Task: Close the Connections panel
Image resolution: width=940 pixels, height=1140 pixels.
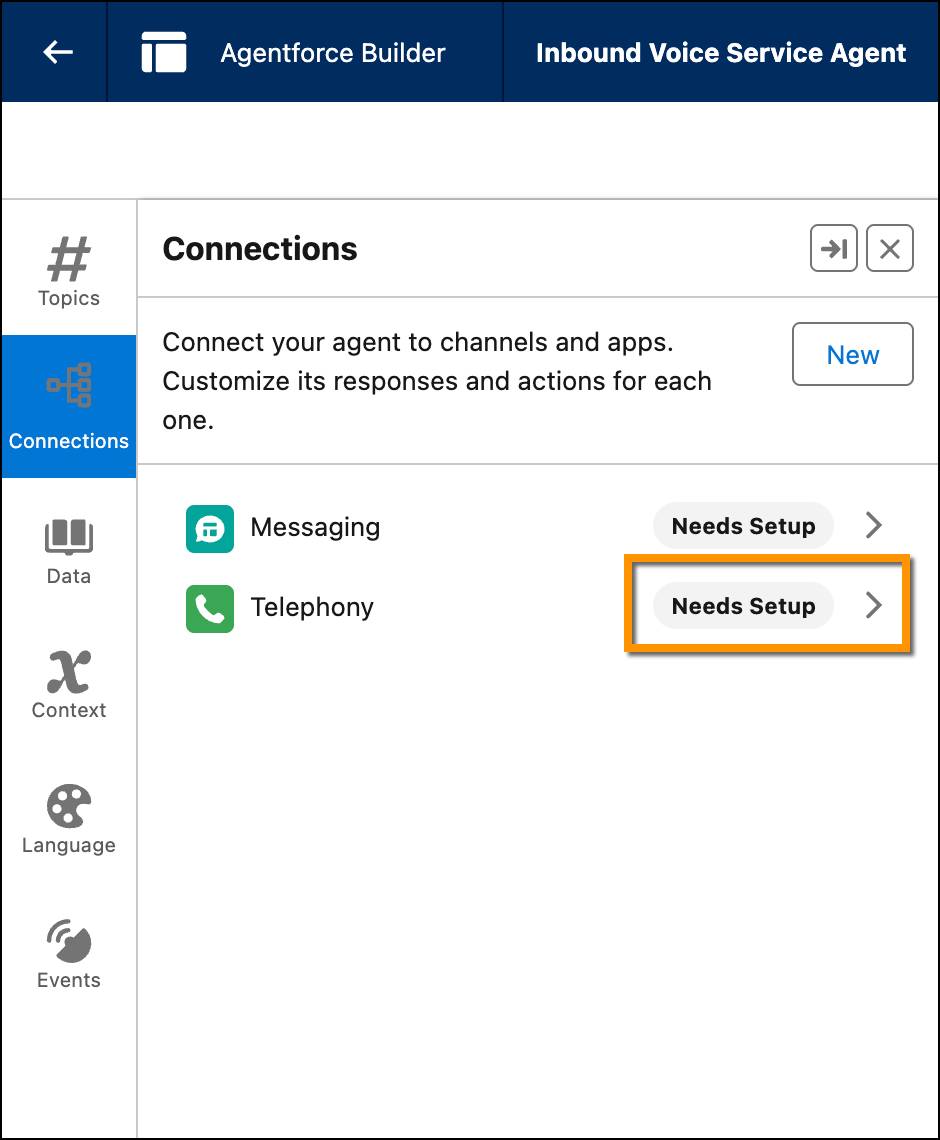Action: (x=889, y=248)
